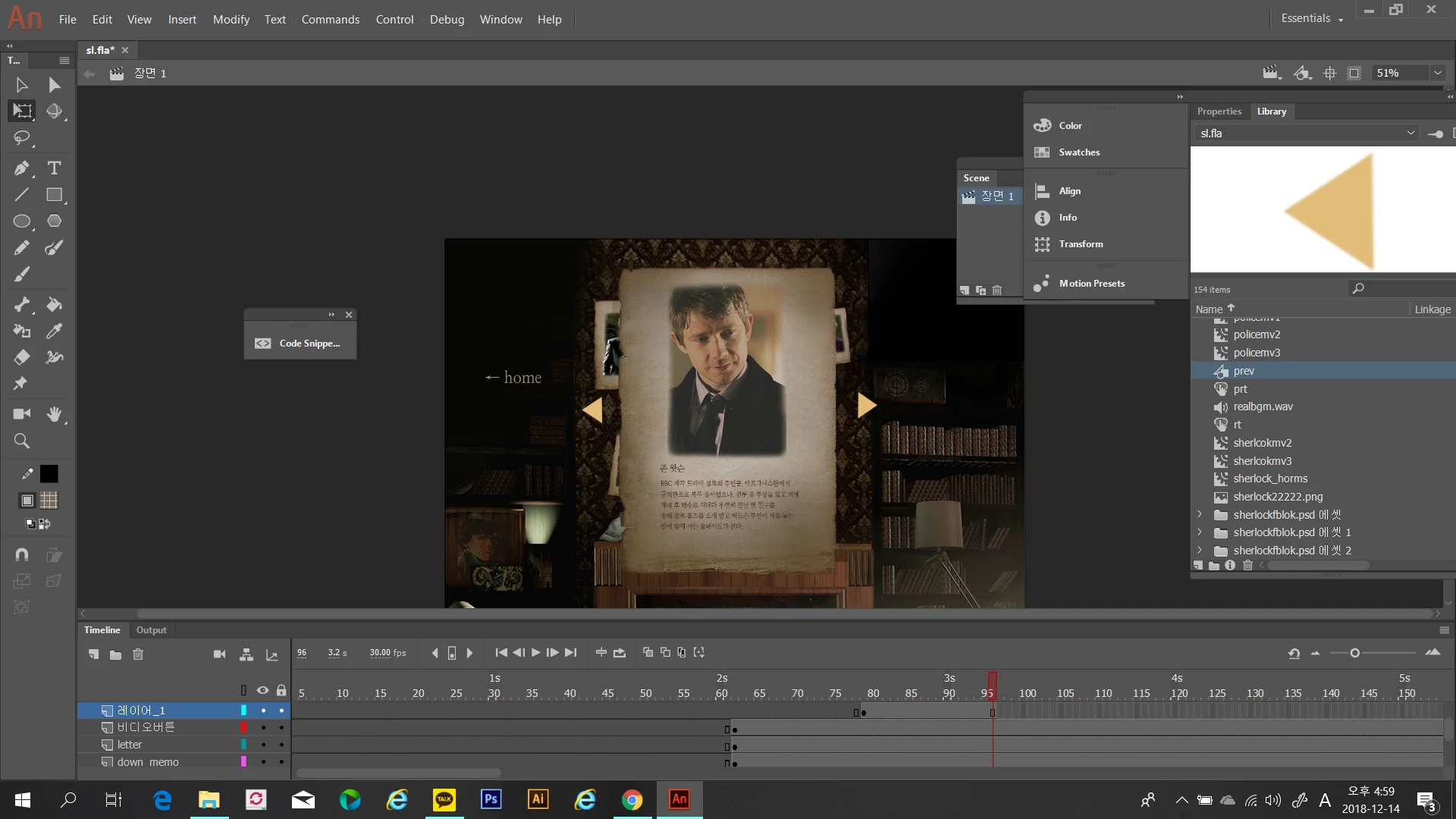Open the Motion Presets panel
1456x819 pixels.
pos(1091,284)
